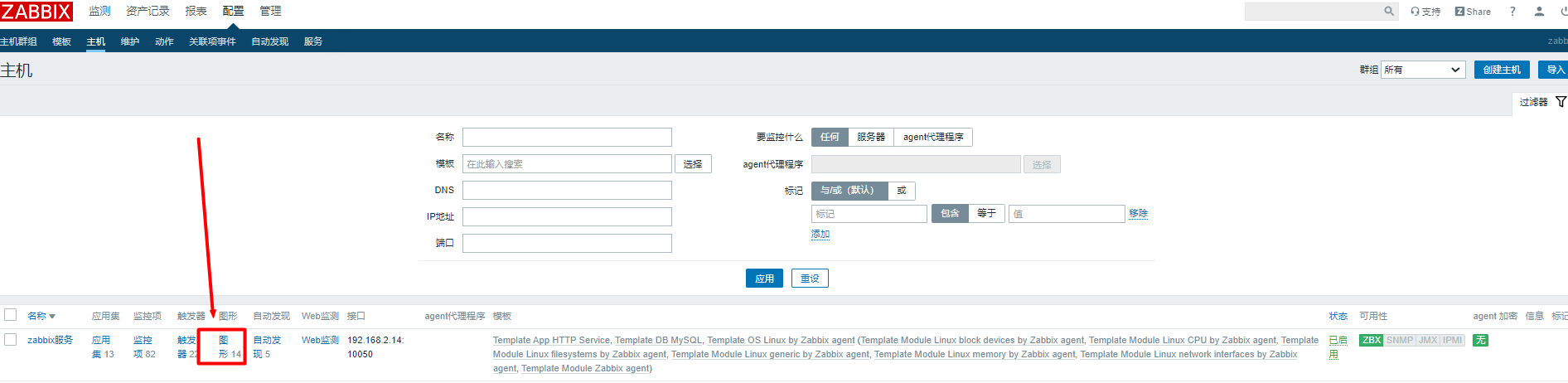The image size is (1568, 383).
Task: Click 选择 button next to 模板
Action: 693,164
